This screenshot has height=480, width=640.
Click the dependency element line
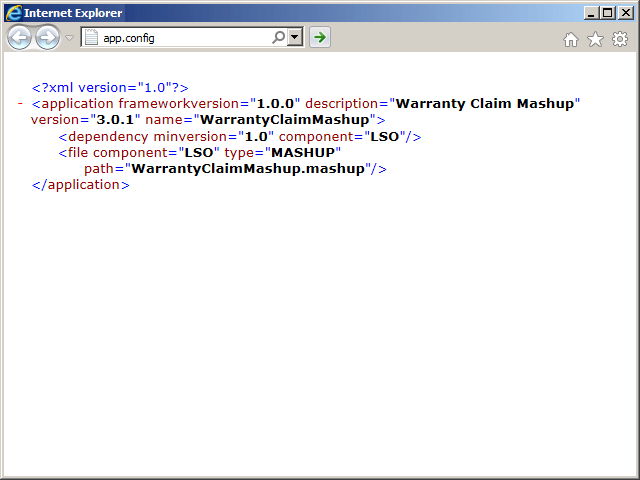tap(240, 136)
